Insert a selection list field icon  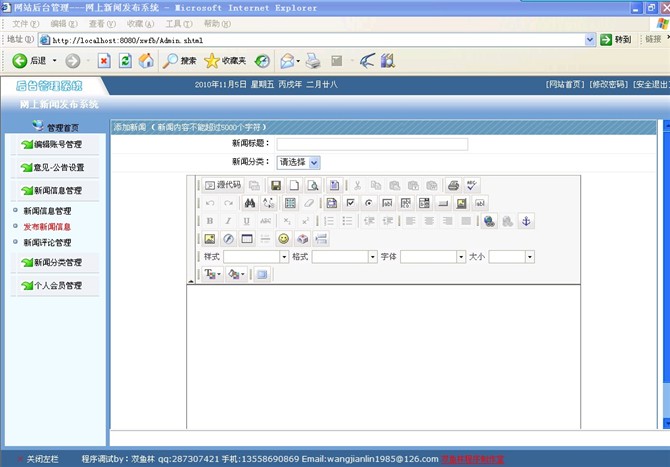click(424, 203)
